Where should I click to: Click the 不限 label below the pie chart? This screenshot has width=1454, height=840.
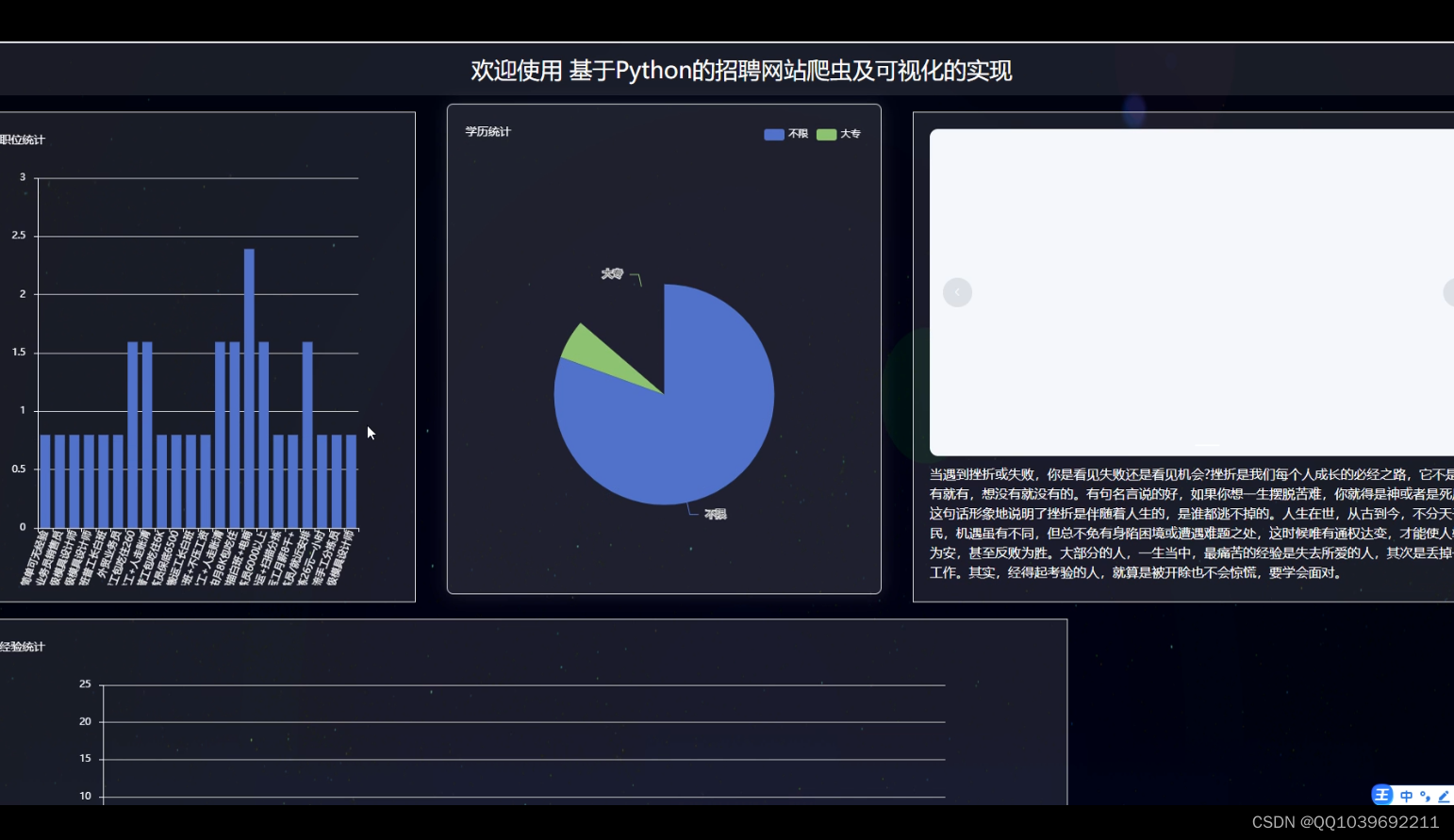coord(714,513)
